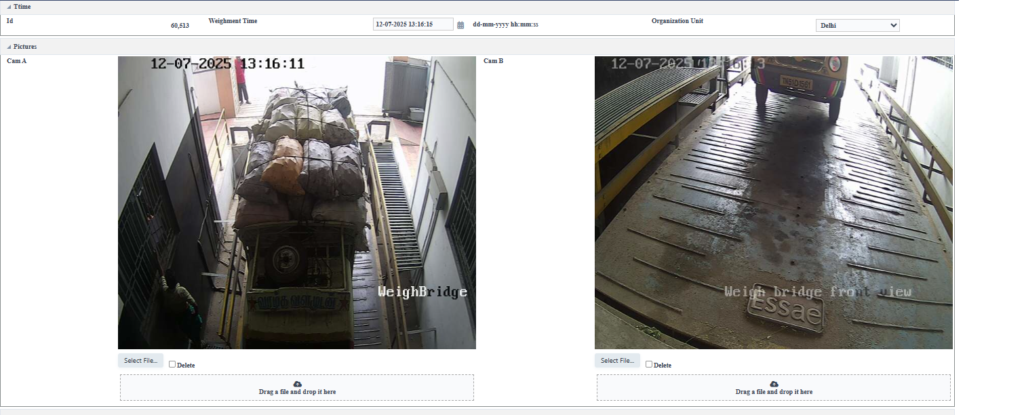Open the Weighment Time calendar picker
The width and height of the screenshot is (1024, 415).
click(x=460, y=25)
